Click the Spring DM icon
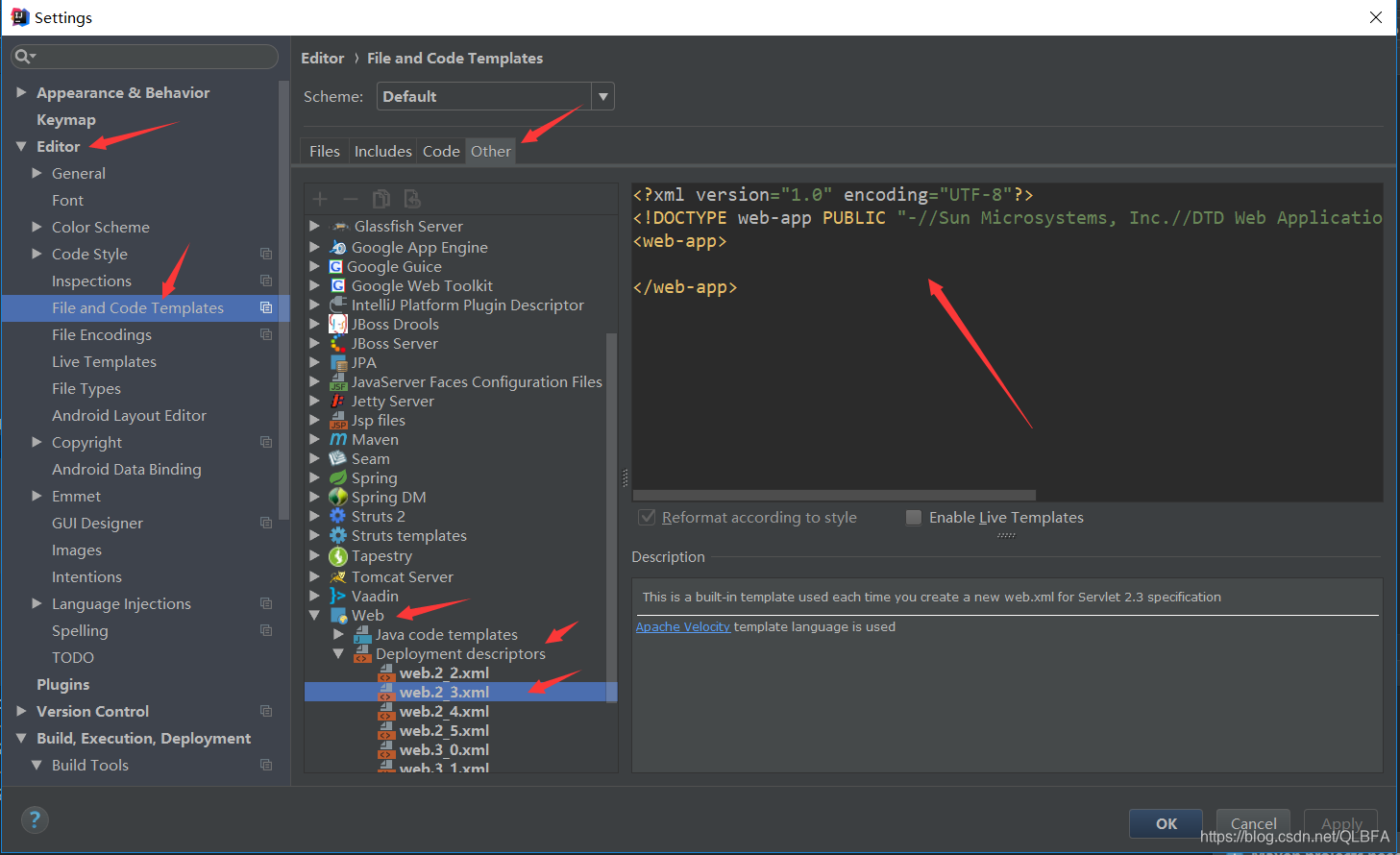This screenshot has height=855, width=1400. [338, 498]
